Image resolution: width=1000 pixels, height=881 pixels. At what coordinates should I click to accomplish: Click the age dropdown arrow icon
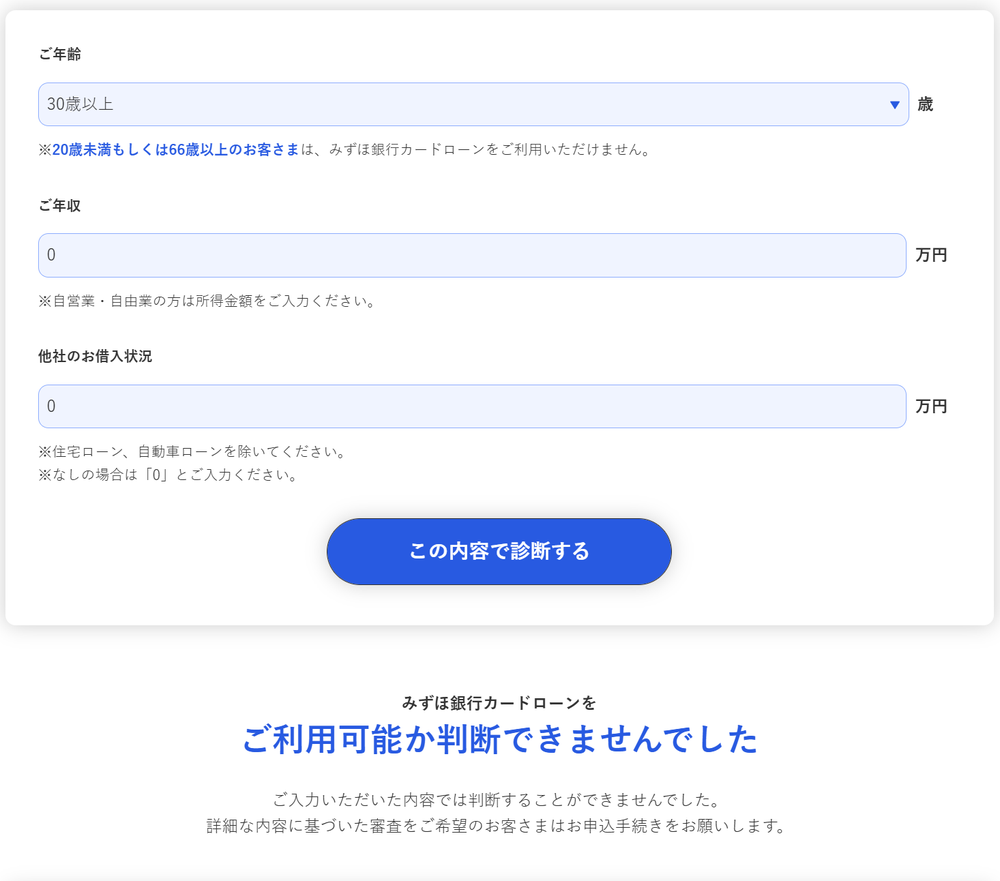point(895,105)
